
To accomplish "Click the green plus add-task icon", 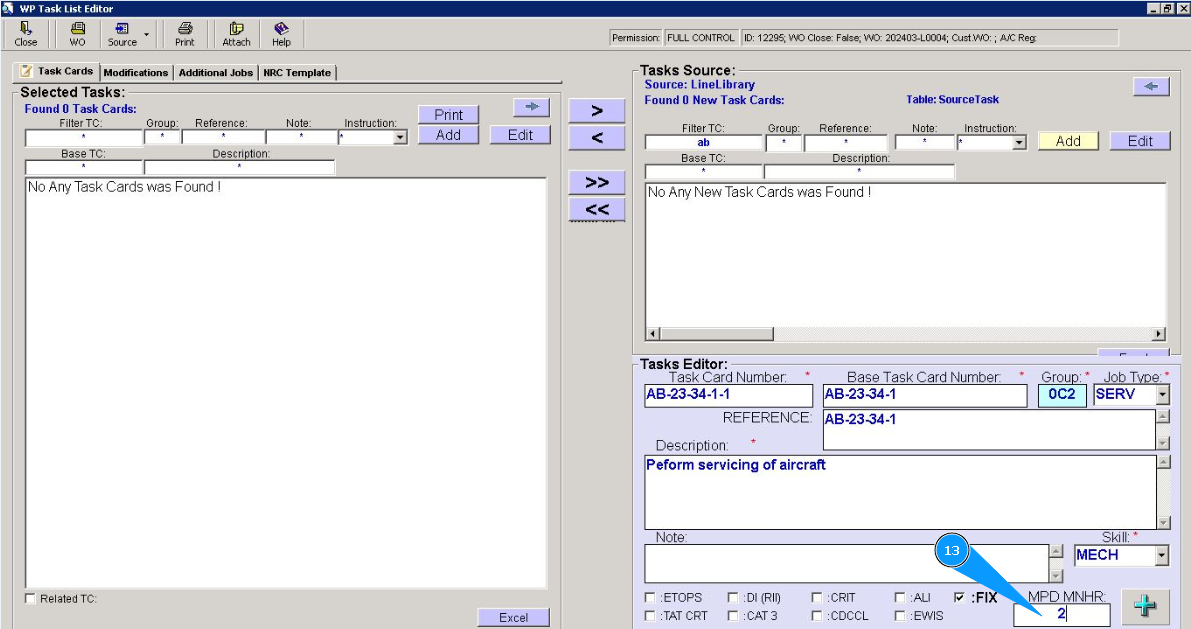I will pyautogui.click(x=1144, y=607).
